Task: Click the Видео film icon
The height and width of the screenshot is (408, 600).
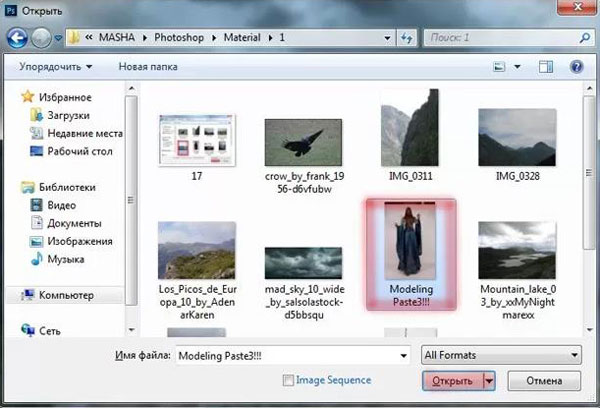Action: point(36,205)
